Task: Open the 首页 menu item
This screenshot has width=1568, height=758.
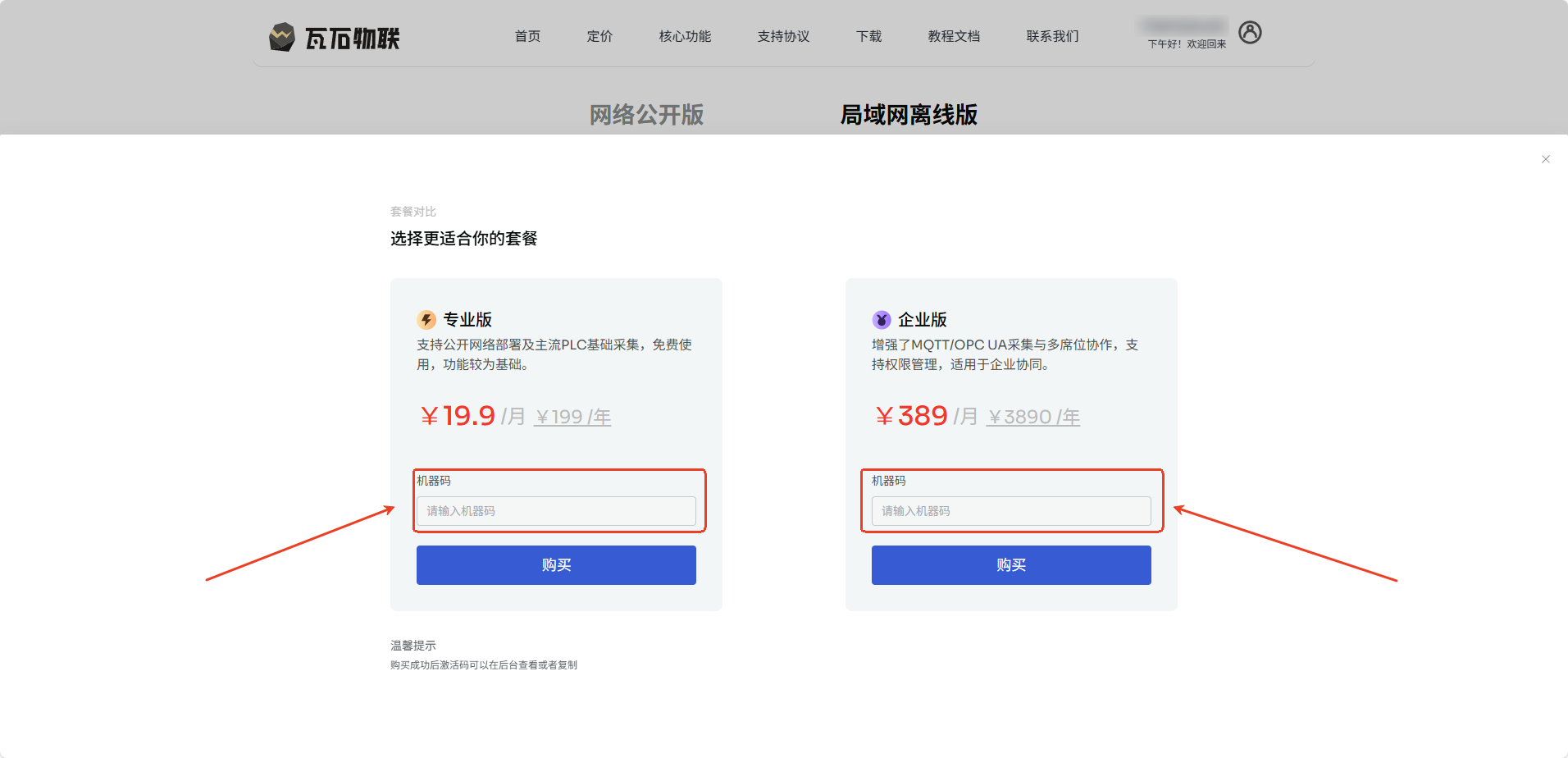Action: (527, 36)
